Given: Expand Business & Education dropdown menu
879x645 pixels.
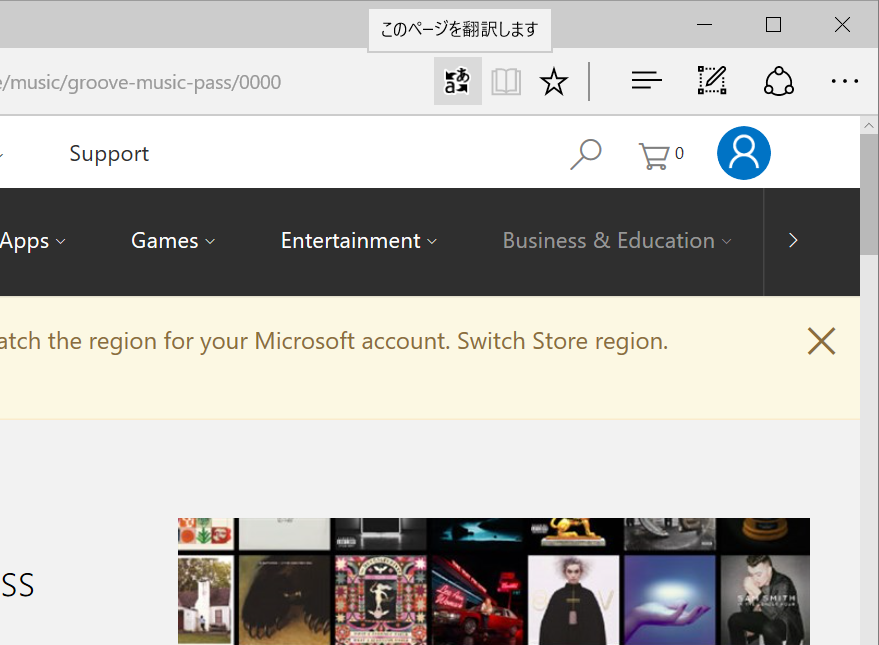Looking at the screenshot, I should pos(617,241).
